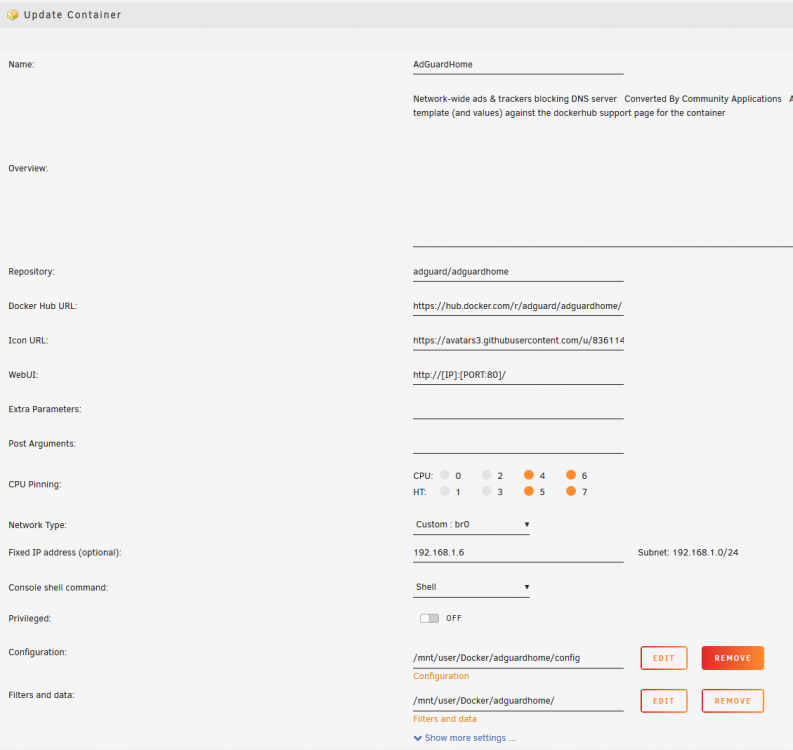Click the Fixed IP address field

pyautogui.click(x=518, y=553)
